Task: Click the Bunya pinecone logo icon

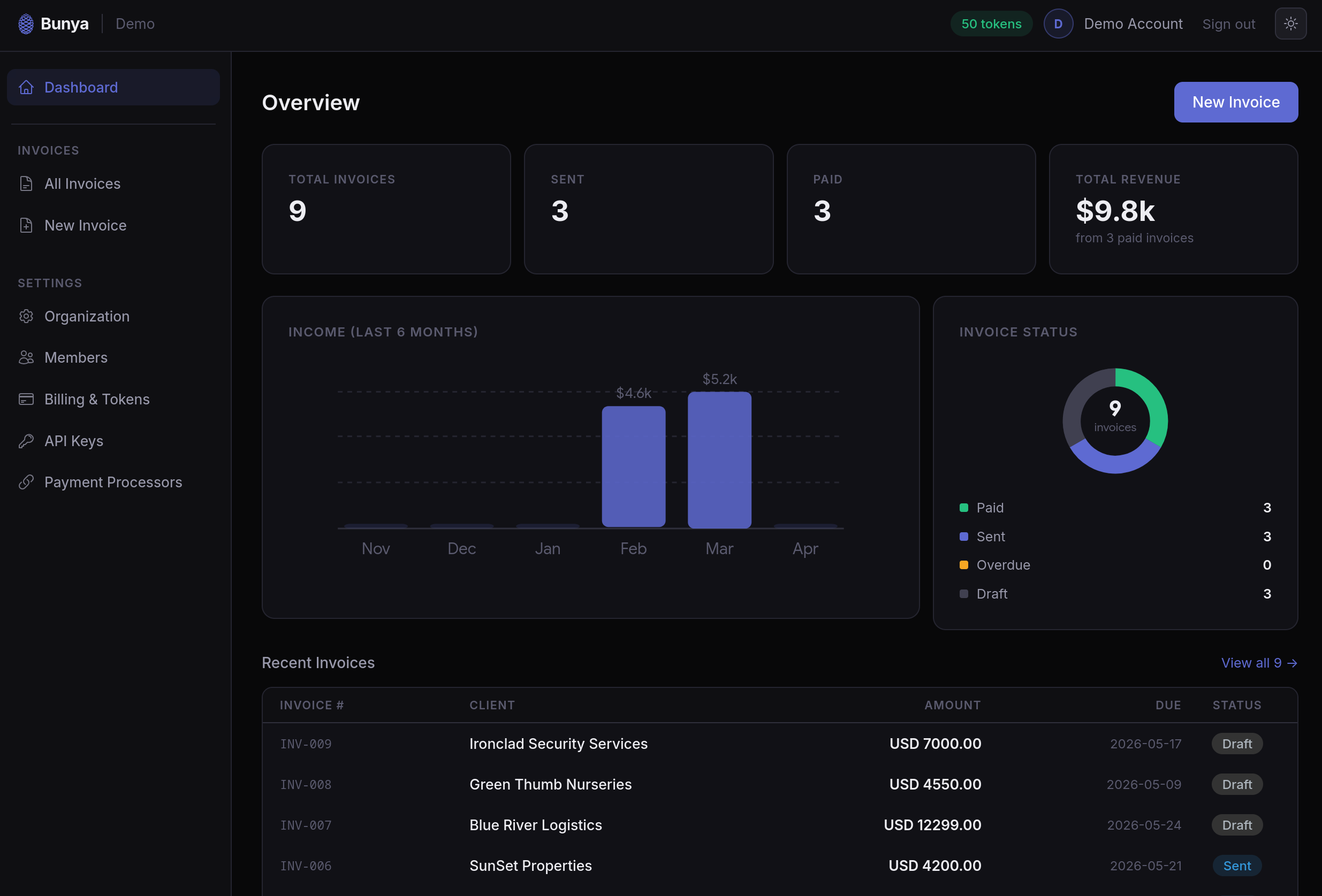Action: [x=26, y=24]
